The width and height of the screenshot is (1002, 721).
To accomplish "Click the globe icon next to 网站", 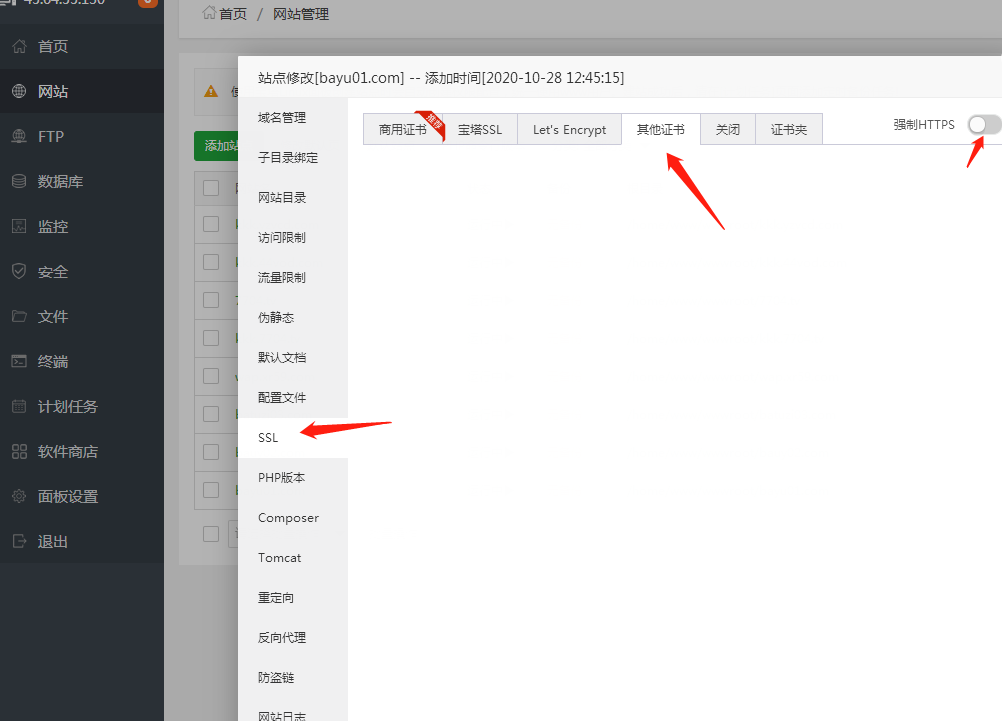I will (x=19, y=91).
